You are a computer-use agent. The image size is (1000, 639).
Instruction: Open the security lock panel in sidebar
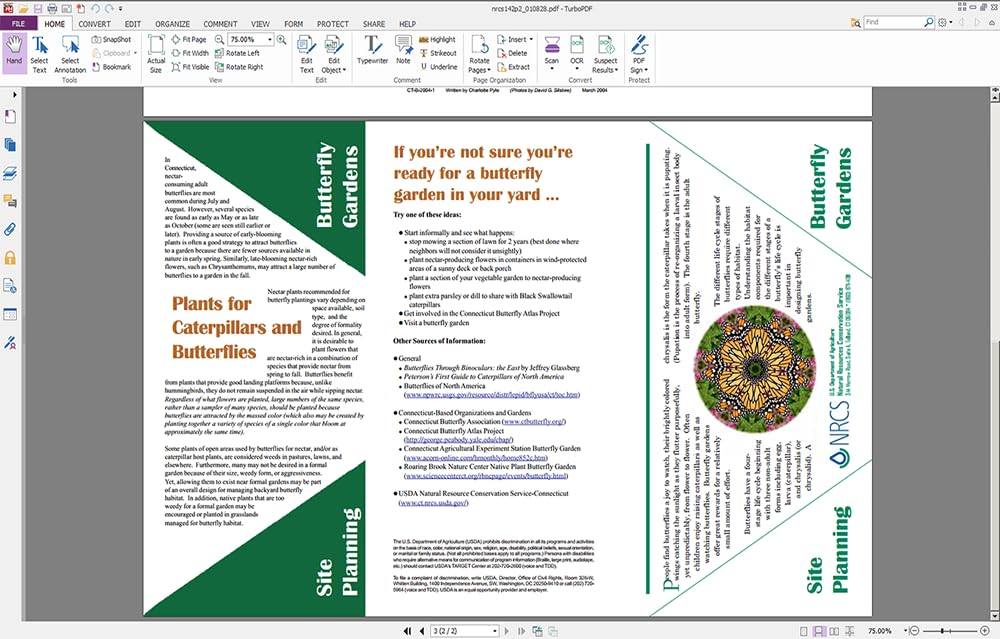tap(10, 258)
